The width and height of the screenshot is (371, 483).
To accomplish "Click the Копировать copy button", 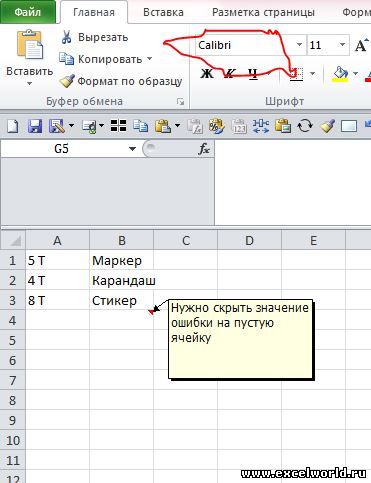I will pos(100,59).
